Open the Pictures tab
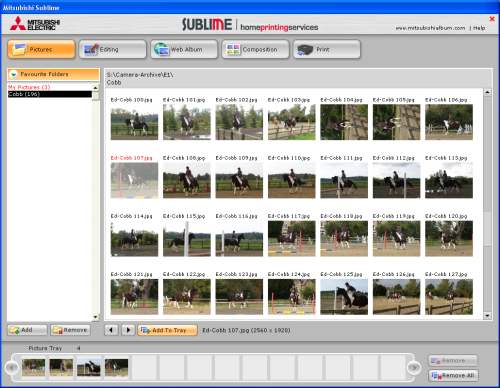500x388 pixels. [x=41, y=49]
